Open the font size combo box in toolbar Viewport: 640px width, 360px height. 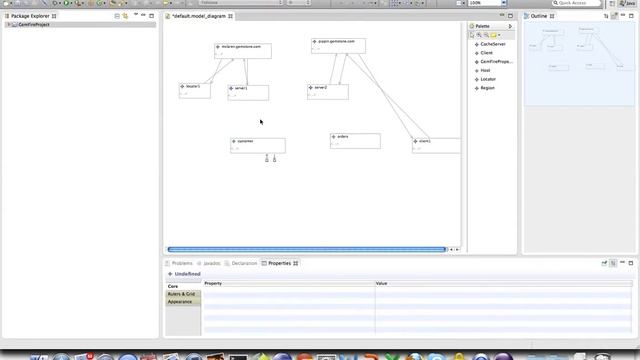(x=298, y=3)
